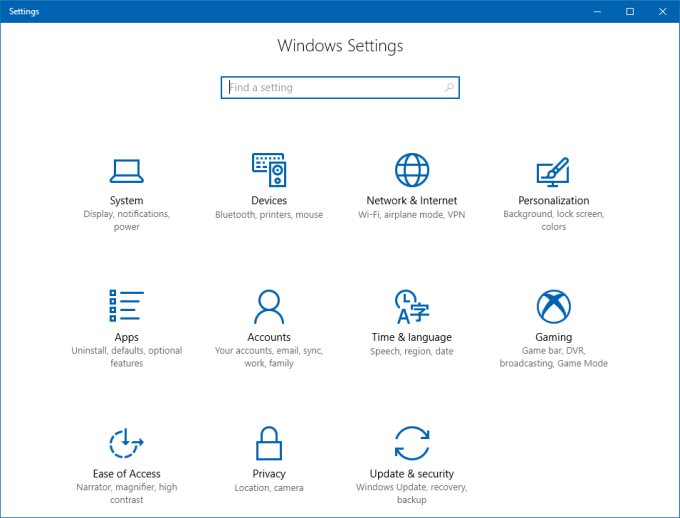Click the Gaming label

coord(553,337)
